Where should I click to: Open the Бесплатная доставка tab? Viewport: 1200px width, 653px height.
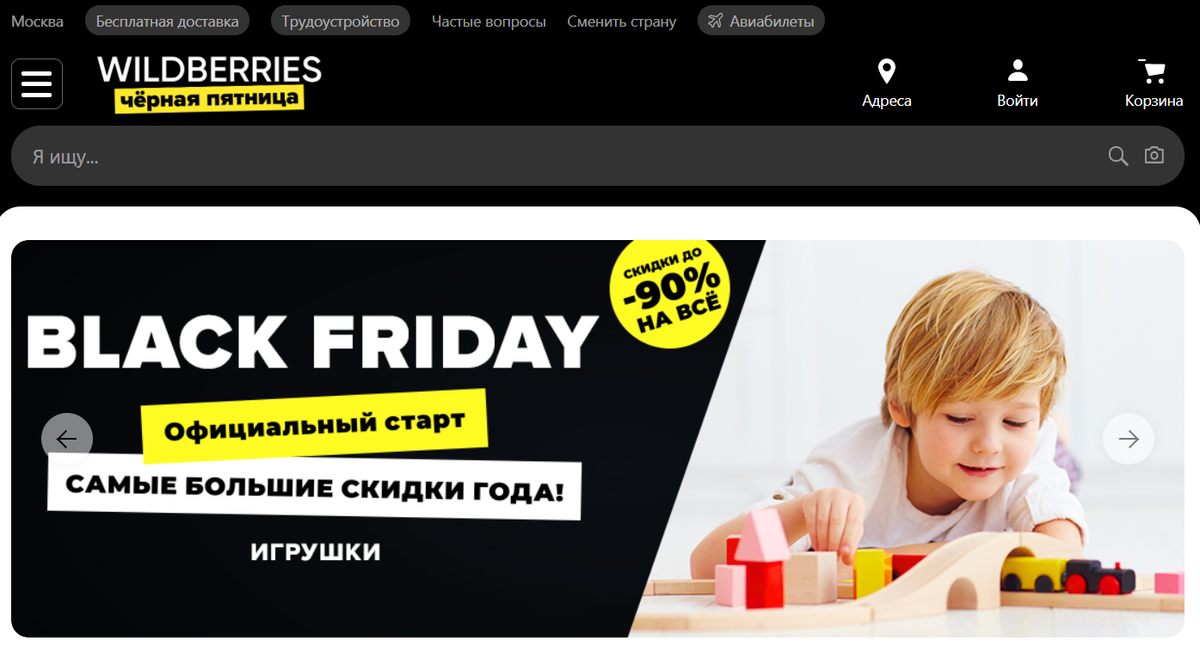167,21
